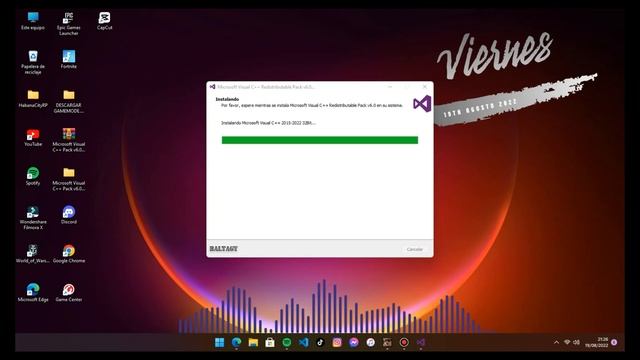Open the iTunes music taskbar icon
The height and width of the screenshot is (360, 640).
point(371,342)
